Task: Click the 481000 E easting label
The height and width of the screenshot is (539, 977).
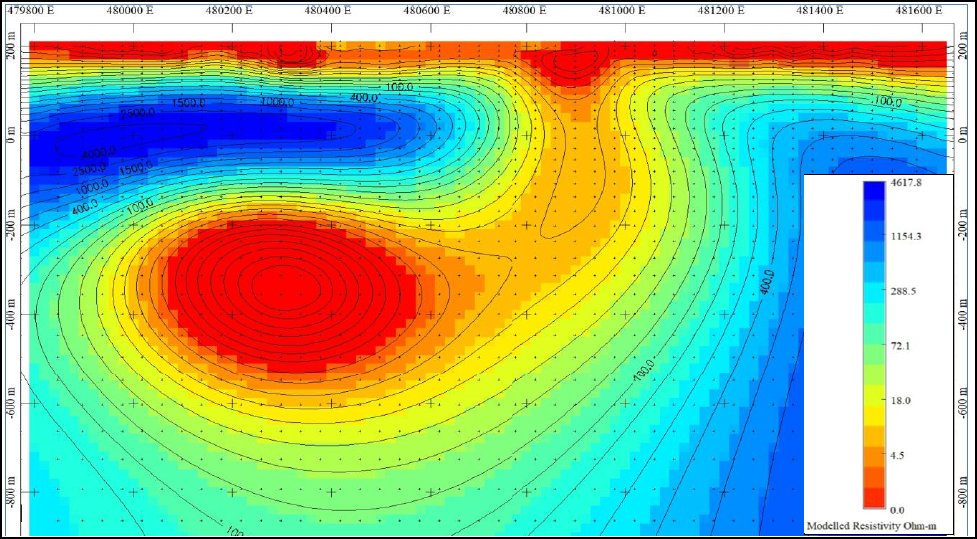Action: (x=621, y=9)
